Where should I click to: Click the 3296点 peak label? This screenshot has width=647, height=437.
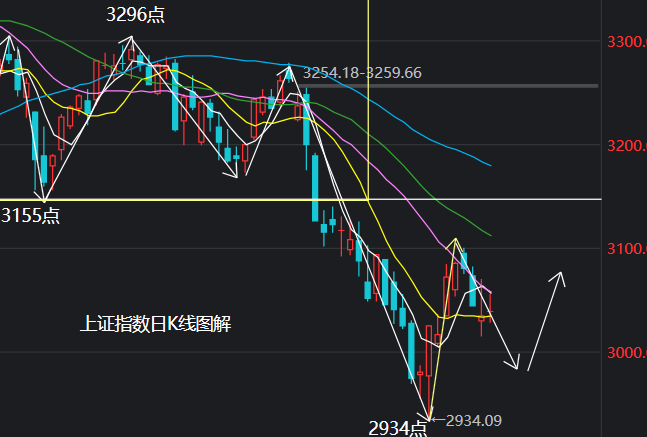coord(135,15)
